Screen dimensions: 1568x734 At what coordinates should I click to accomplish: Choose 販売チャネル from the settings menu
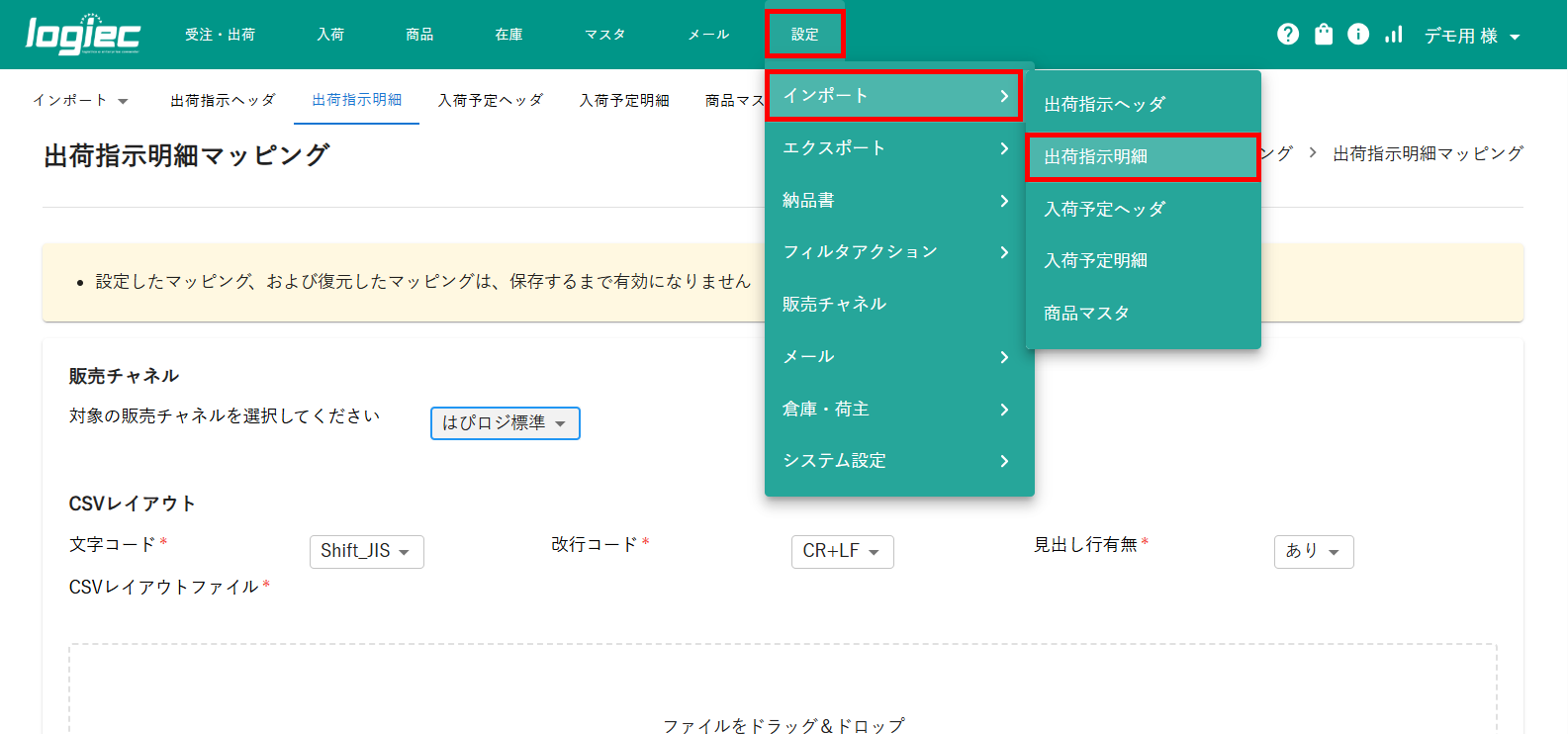[834, 305]
